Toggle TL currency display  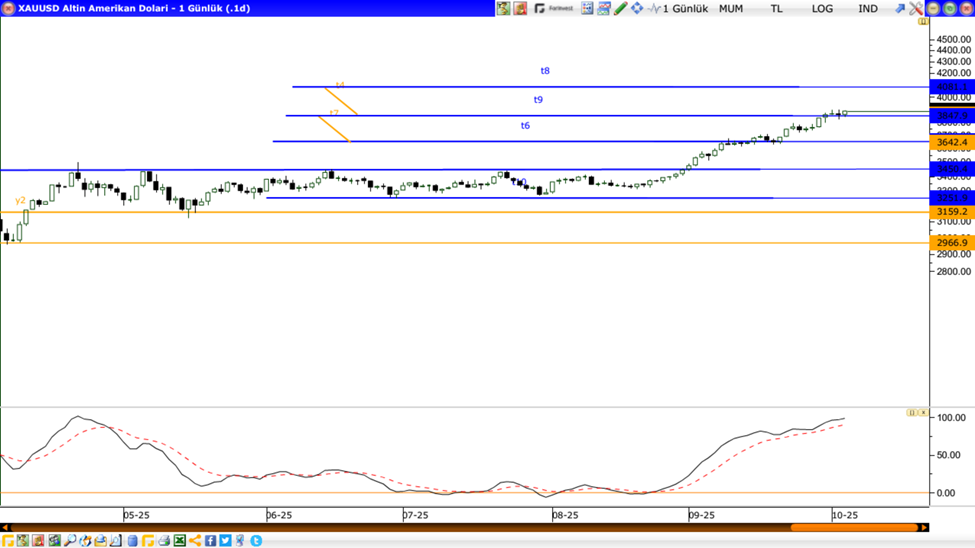click(776, 8)
